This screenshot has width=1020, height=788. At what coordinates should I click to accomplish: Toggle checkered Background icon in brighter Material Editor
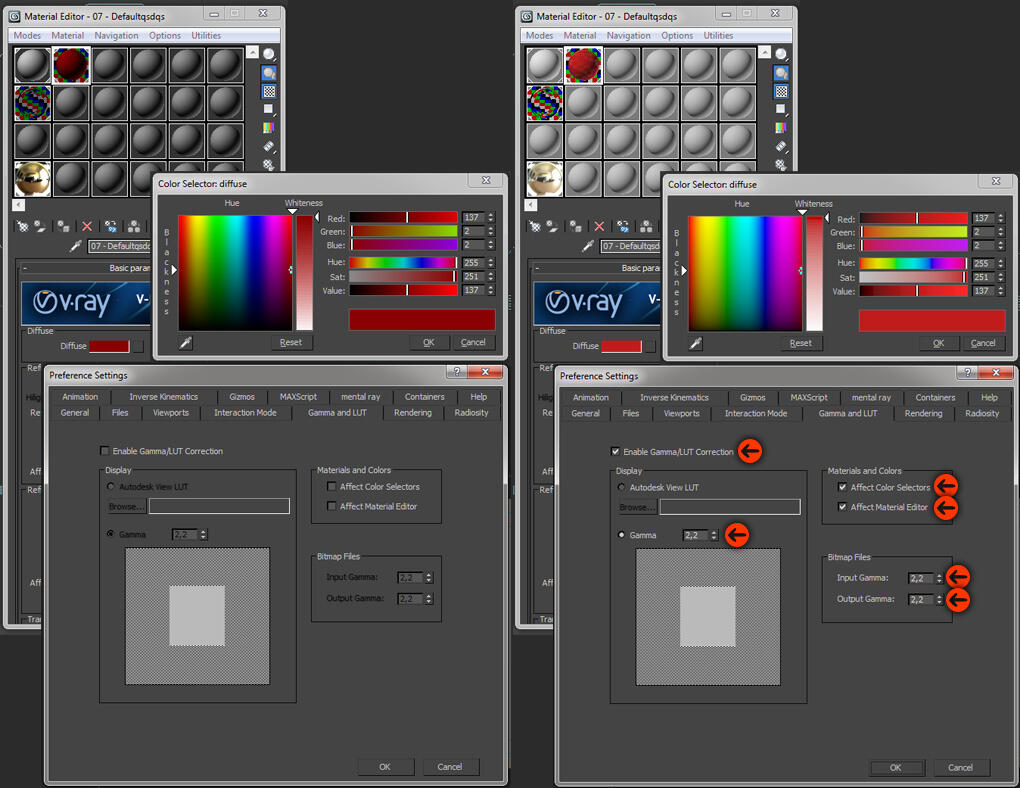pos(781,91)
